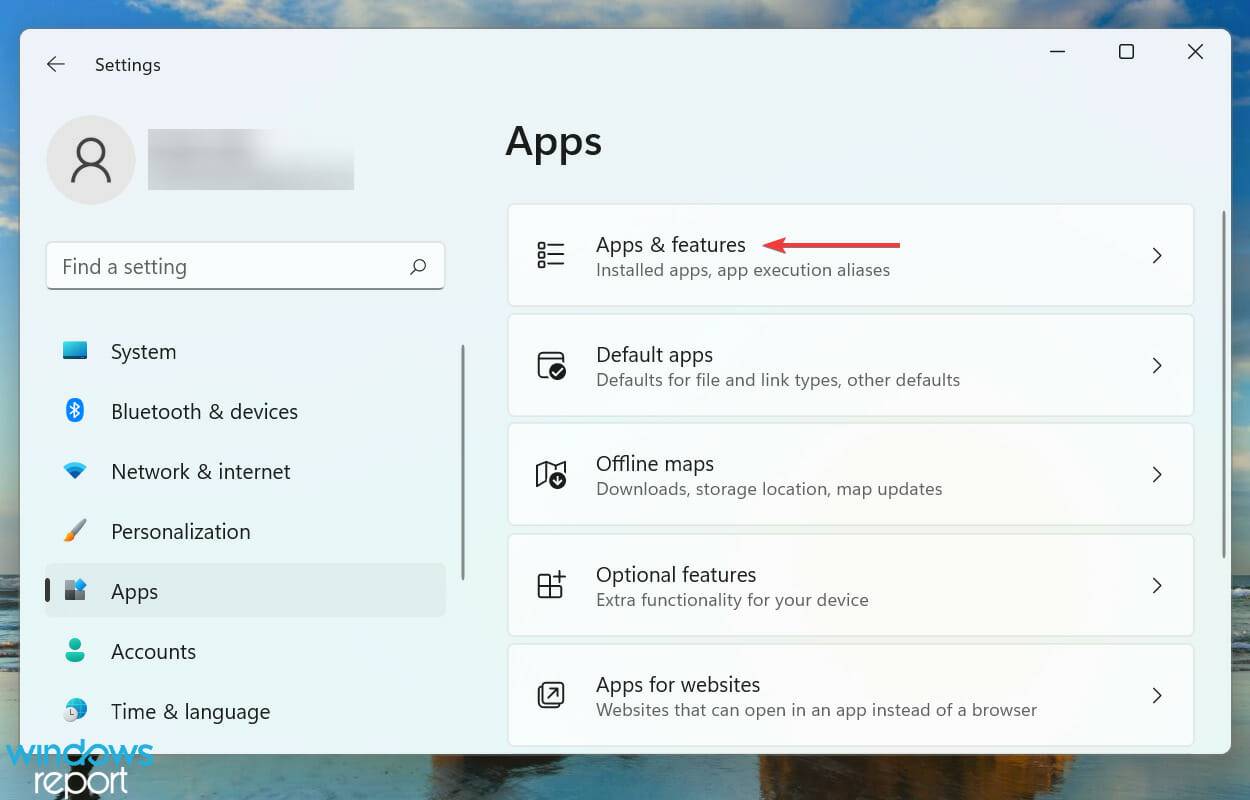Screen dimensions: 1250x800
Task: Click the Default apps icon with checkmark
Action: (551, 365)
